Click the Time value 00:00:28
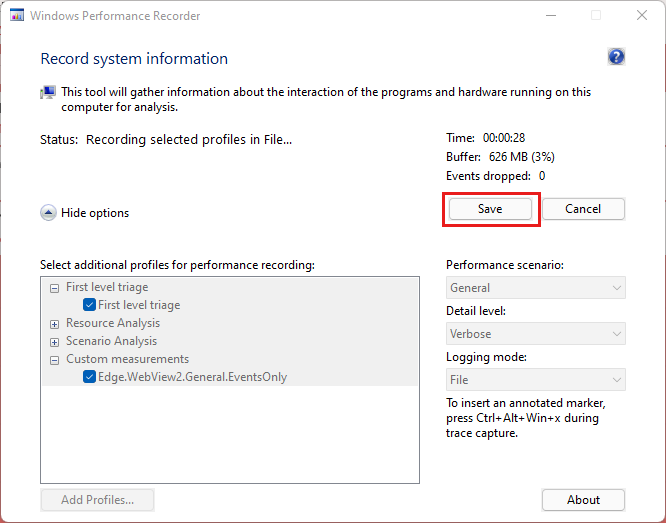 click(x=504, y=138)
